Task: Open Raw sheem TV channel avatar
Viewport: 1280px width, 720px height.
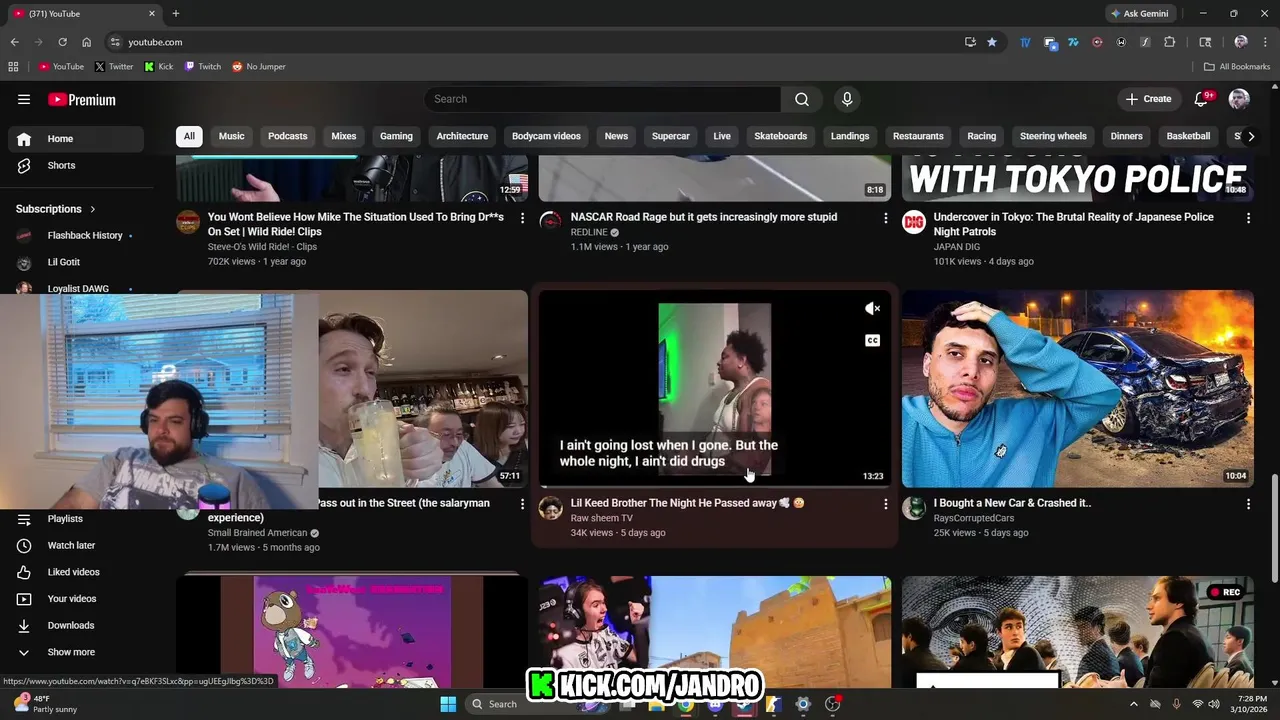Action: tap(551, 508)
